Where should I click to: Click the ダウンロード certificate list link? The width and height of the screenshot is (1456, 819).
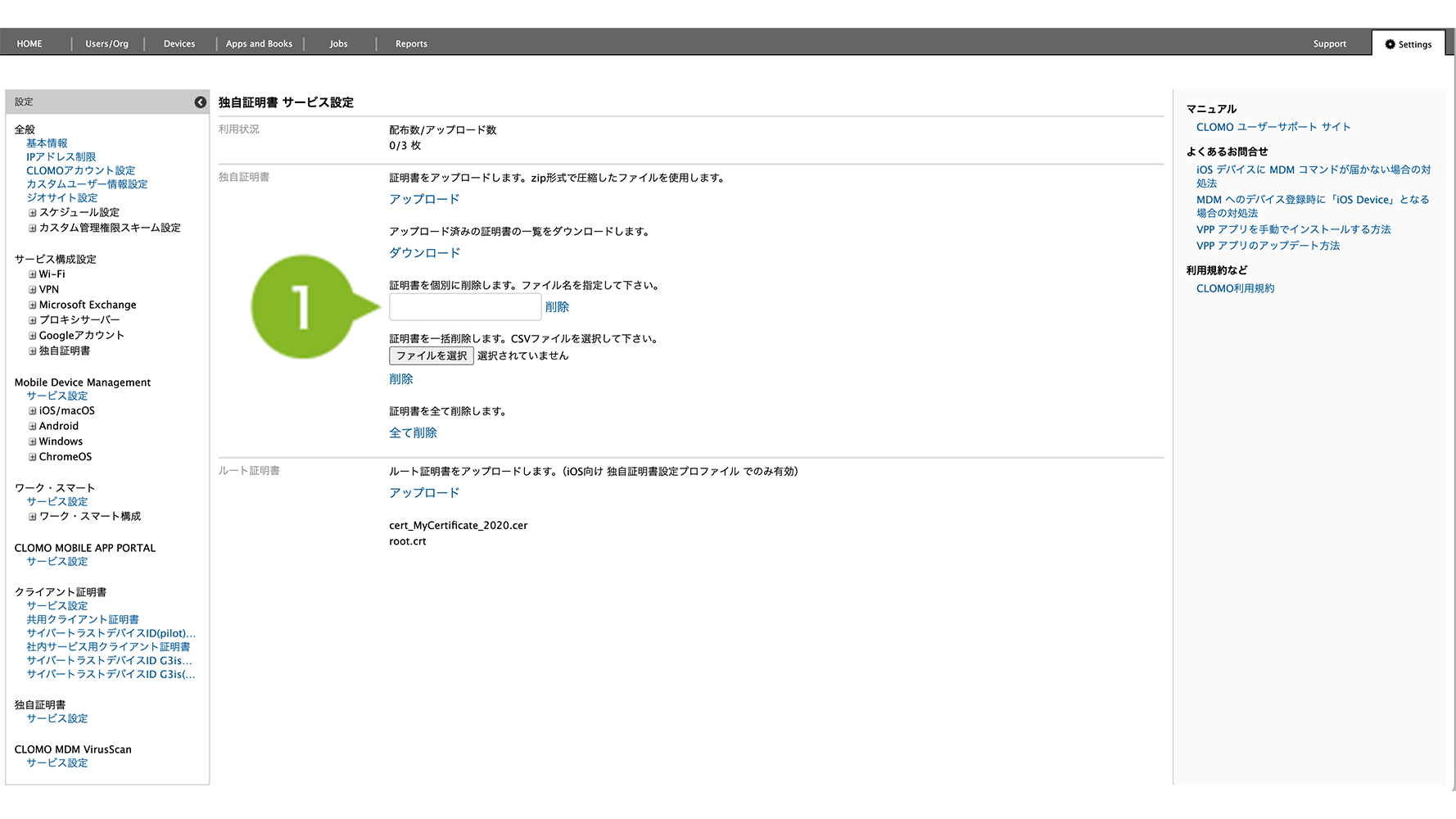tap(424, 253)
